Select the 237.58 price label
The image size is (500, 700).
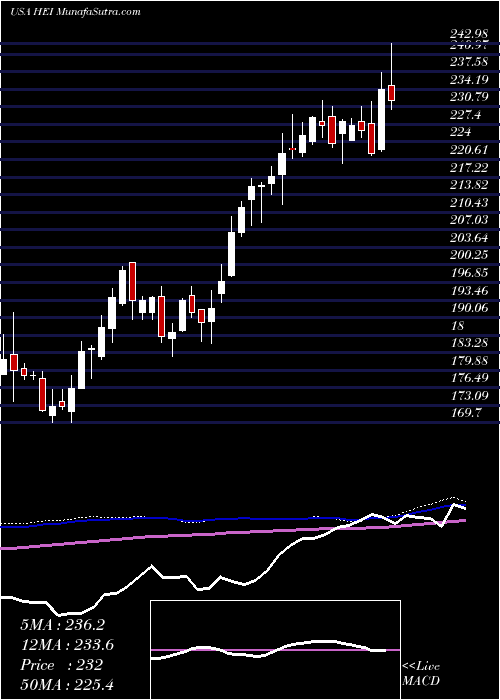[470, 63]
